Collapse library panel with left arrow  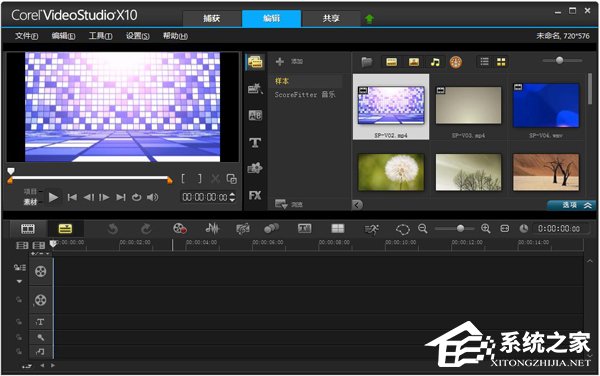click(x=357, y=205)
